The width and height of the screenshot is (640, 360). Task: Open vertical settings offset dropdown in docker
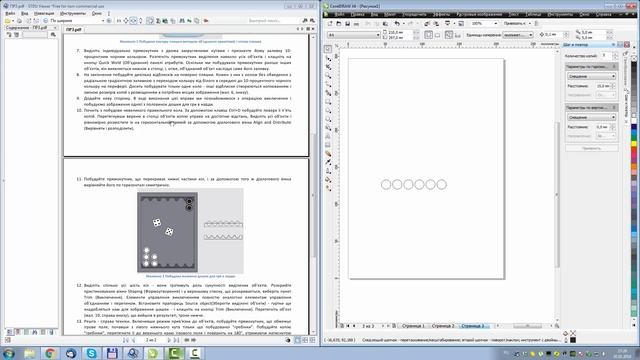[591, 117]
